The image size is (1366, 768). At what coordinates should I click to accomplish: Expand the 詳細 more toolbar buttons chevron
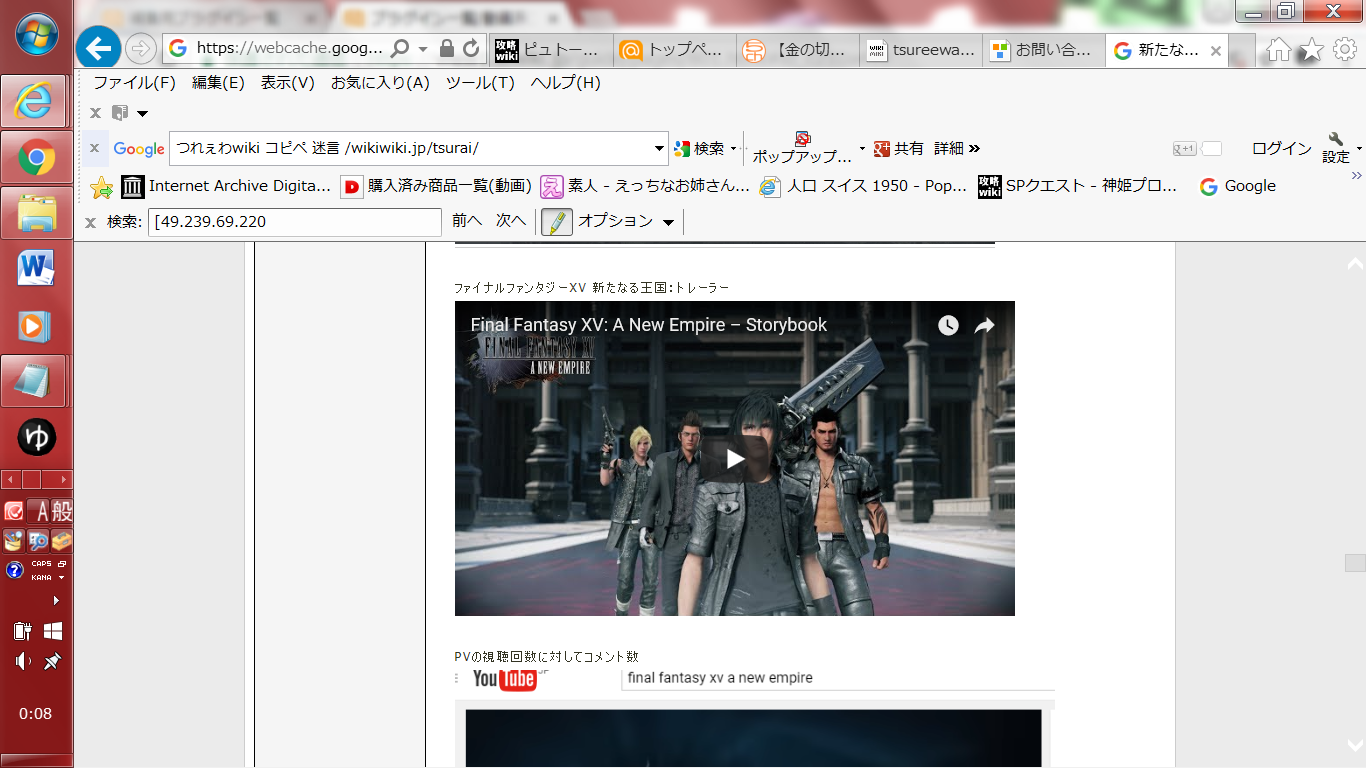pyautogui.click(x=974, y=149)
